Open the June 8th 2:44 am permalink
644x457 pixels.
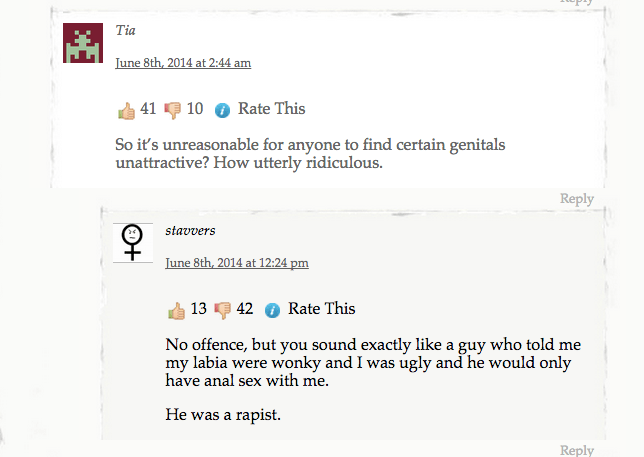(183, 63)
